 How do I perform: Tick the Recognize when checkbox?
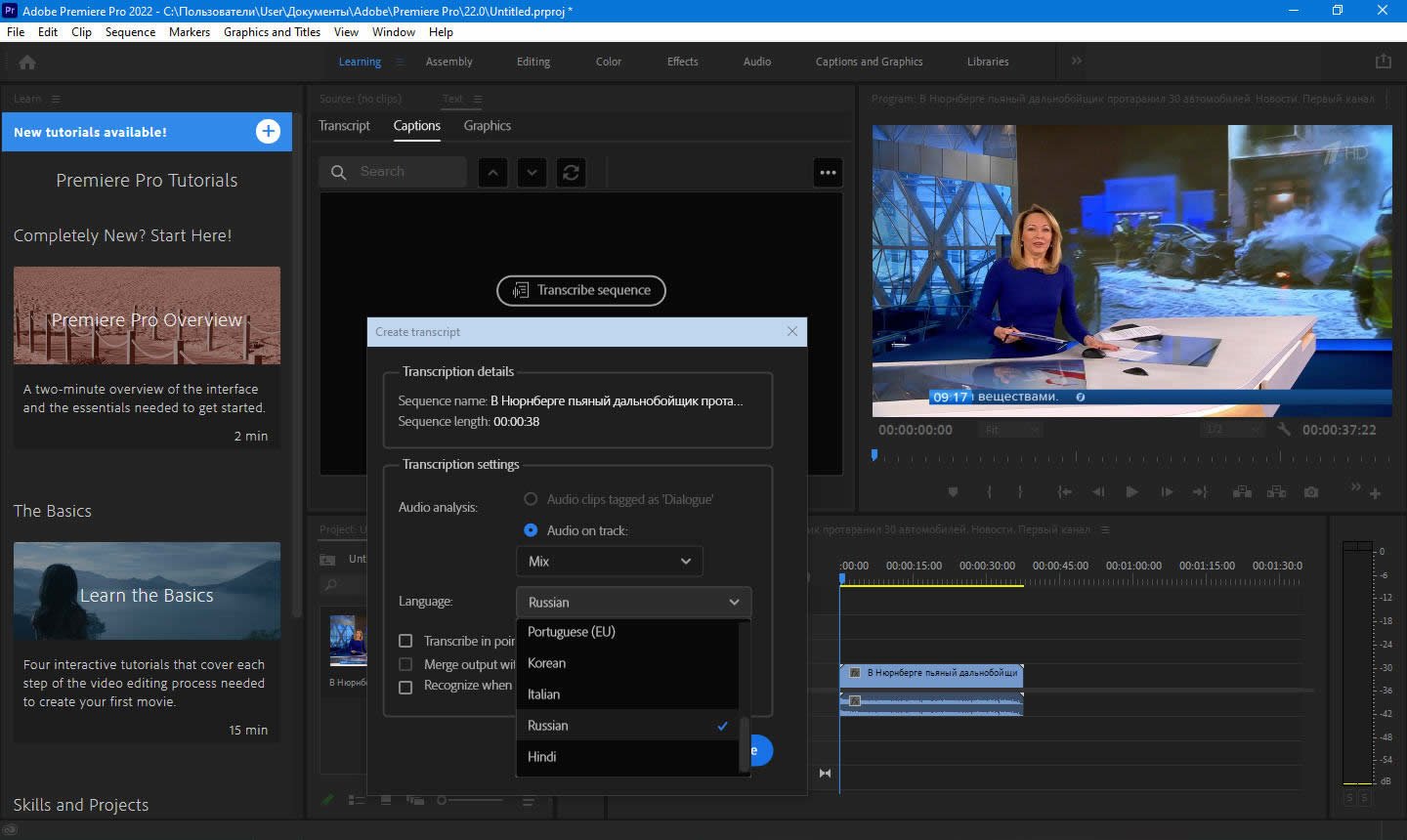tap(405, 686)
